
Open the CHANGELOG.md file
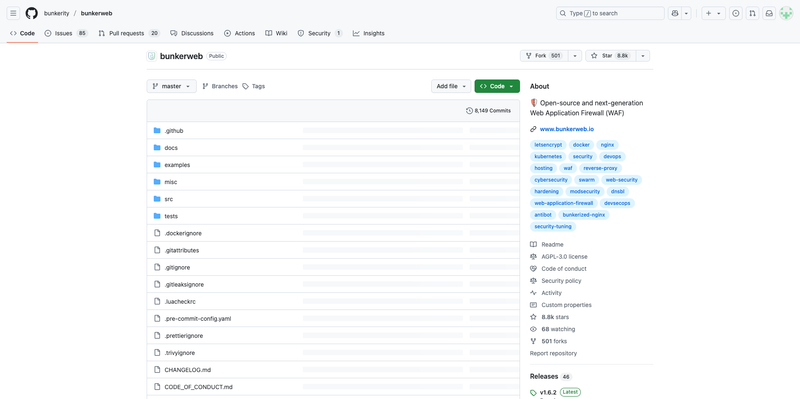click(x=187, y=369)
